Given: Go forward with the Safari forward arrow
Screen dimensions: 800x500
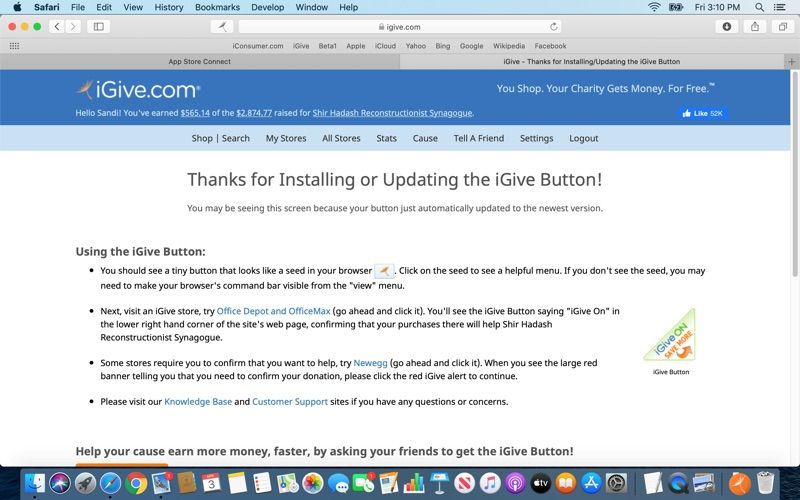Looking at the screenshot, I should coord(73,27).
